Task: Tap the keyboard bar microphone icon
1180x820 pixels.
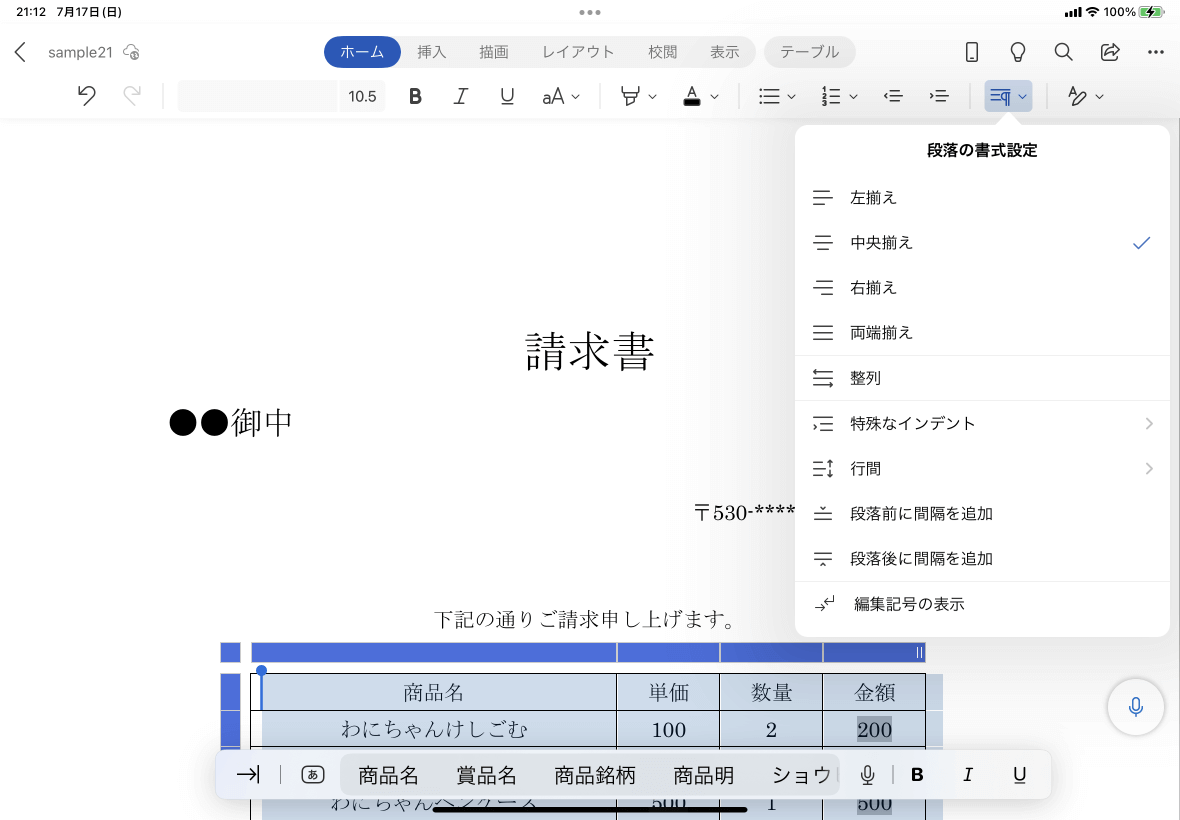Action: point(867,775)
